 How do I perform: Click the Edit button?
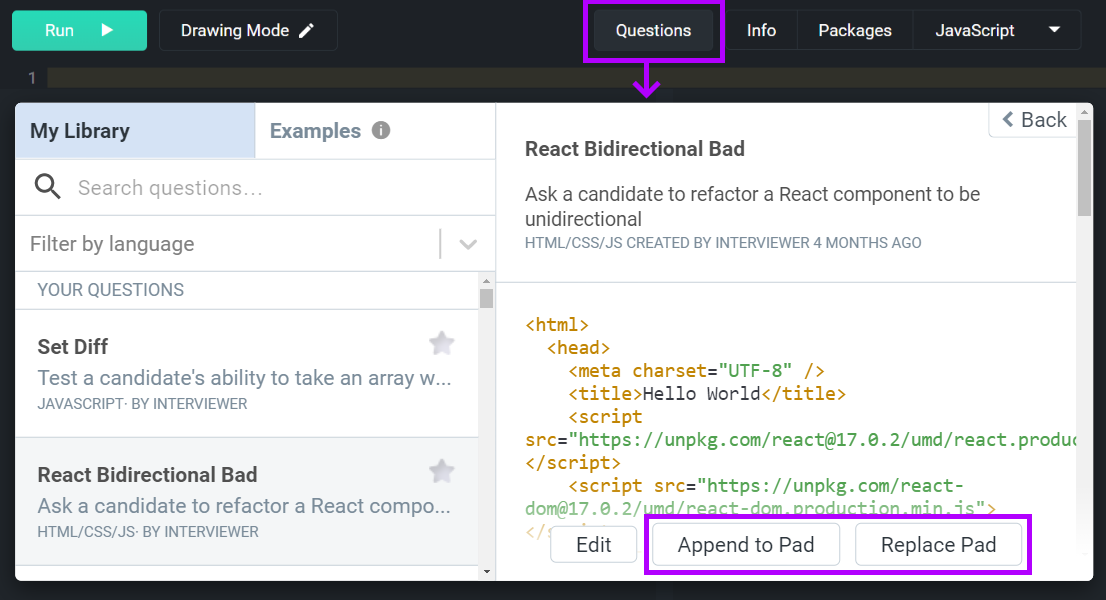593,544
